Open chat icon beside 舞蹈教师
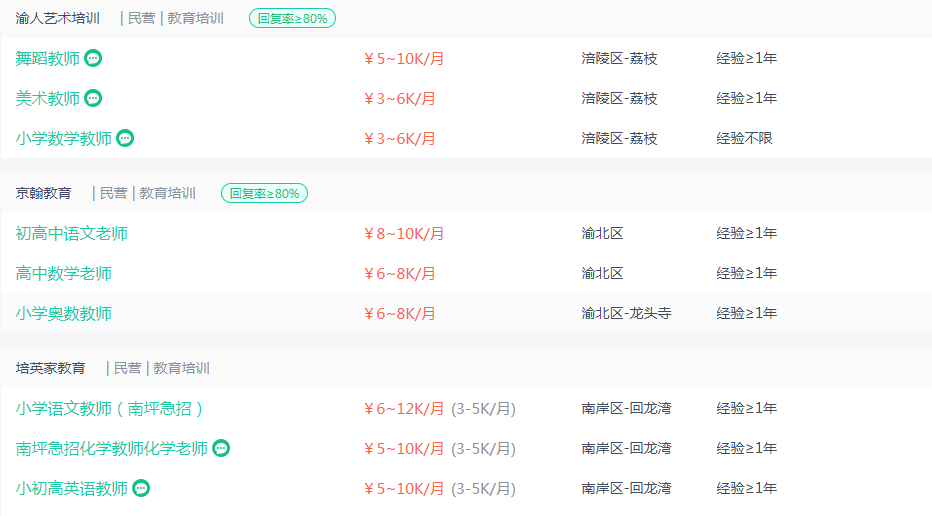This screenshot has width=932, height=516. coord(93,58)
